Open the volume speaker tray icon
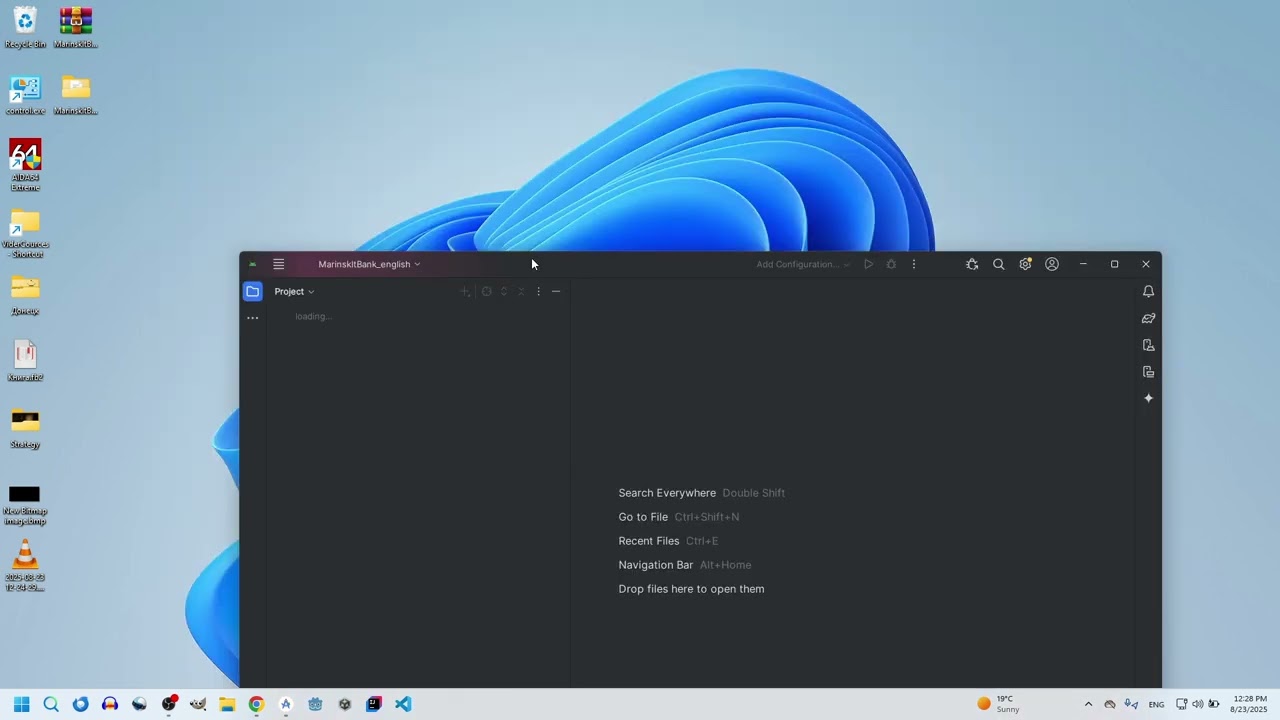 pyautogui.click(x=1198, y=704)
